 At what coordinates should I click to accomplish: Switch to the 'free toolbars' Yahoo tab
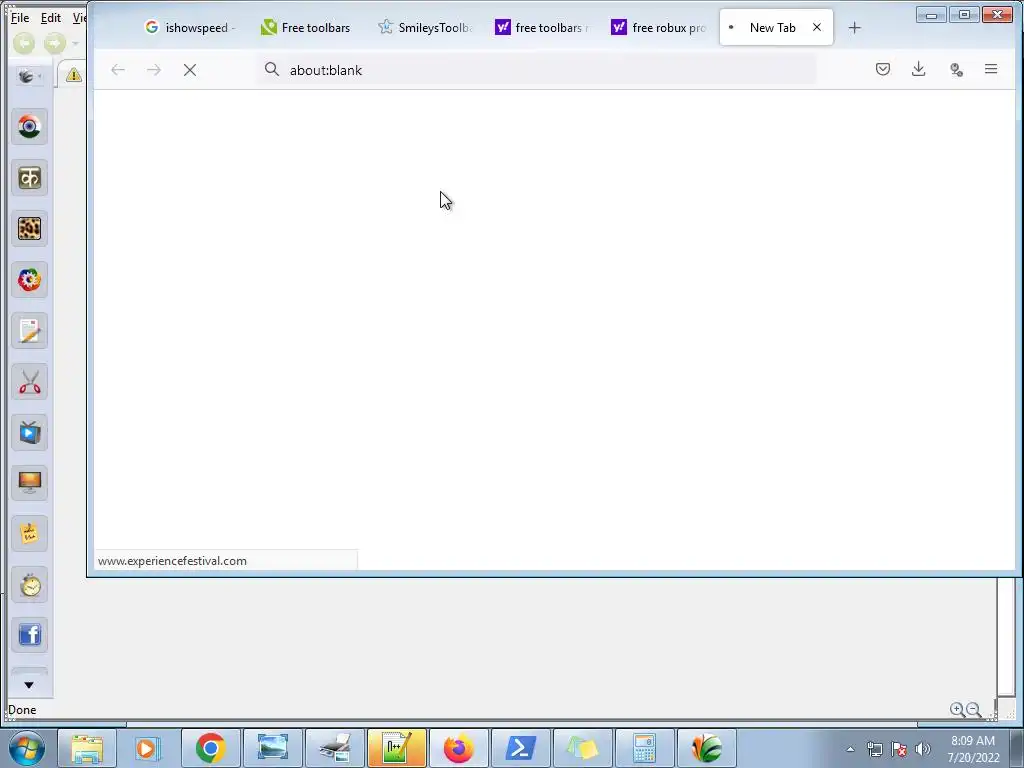pyautogui.click(x=542, y=27)
